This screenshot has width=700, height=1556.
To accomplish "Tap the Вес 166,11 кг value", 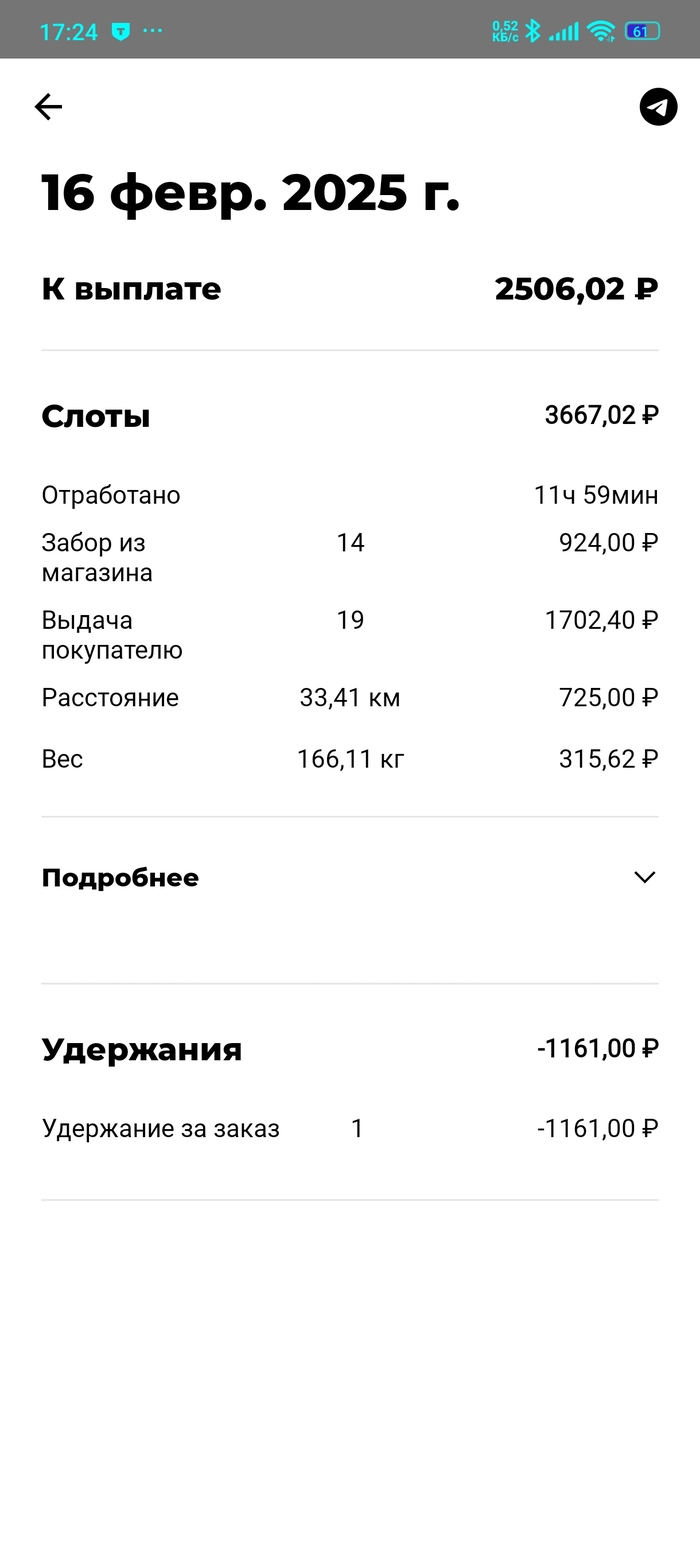I will click(x=350, y=759).
